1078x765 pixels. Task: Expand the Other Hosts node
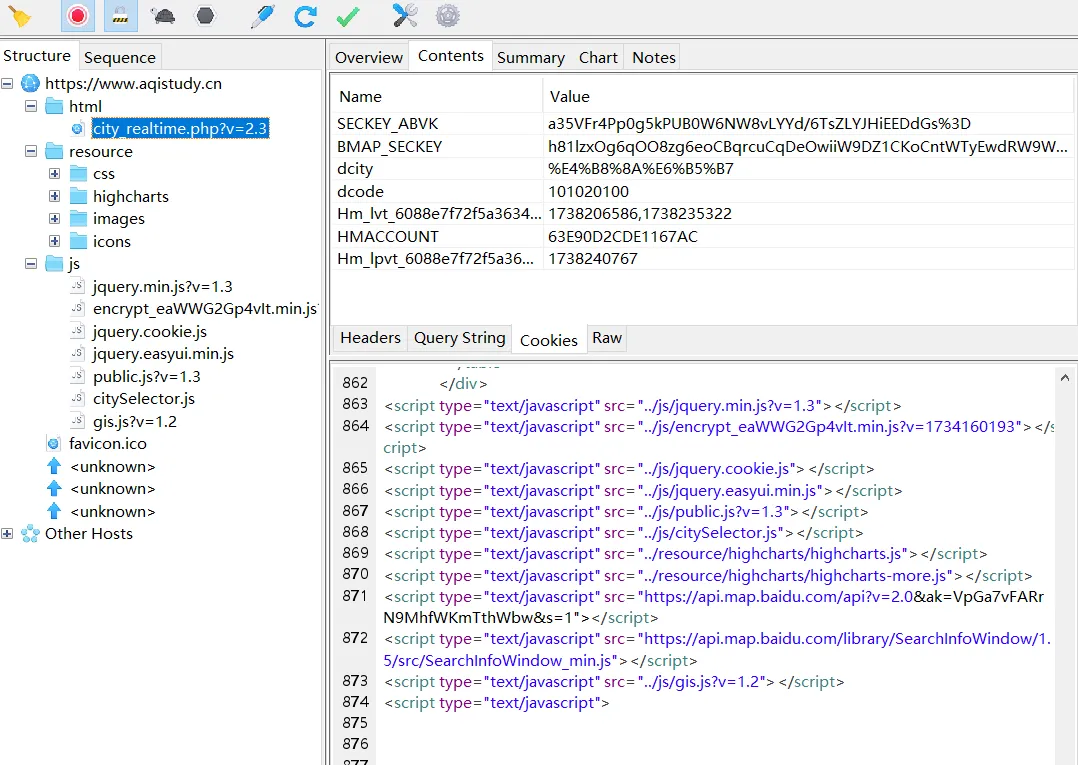tap(7, 533)
